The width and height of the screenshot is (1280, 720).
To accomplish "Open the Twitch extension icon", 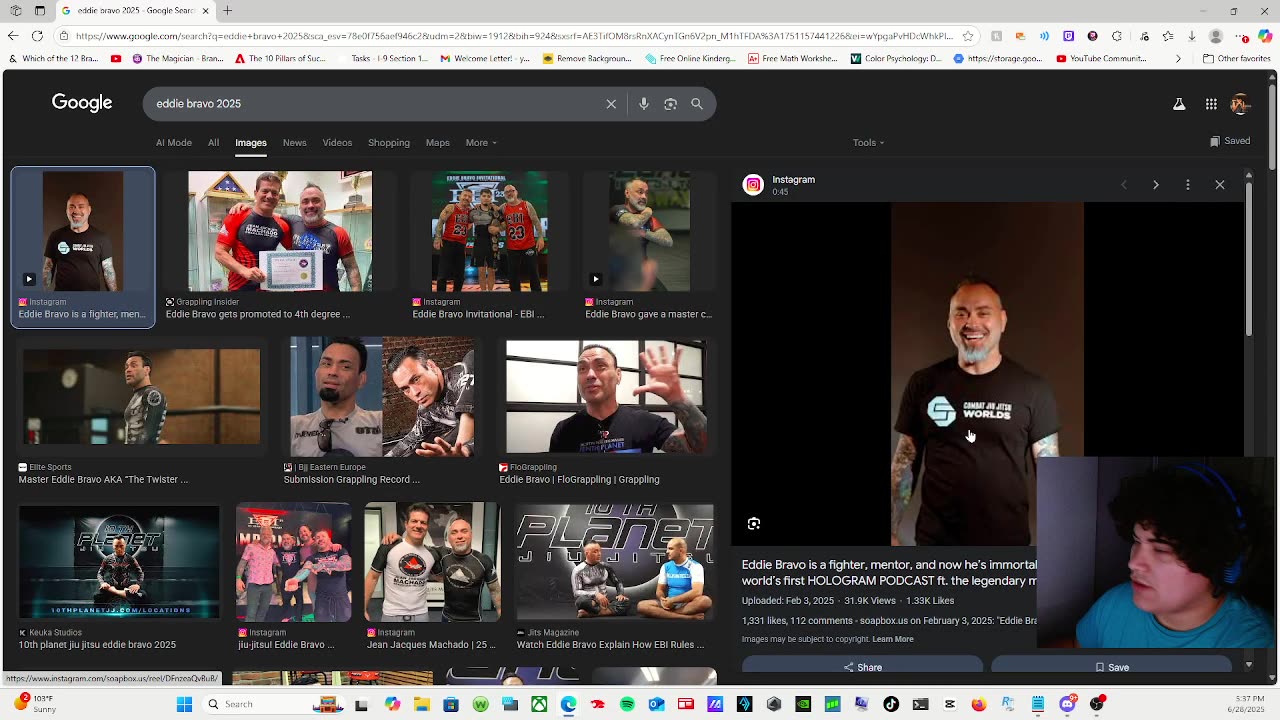I will pyautogui.click(x=1068, y=36).
